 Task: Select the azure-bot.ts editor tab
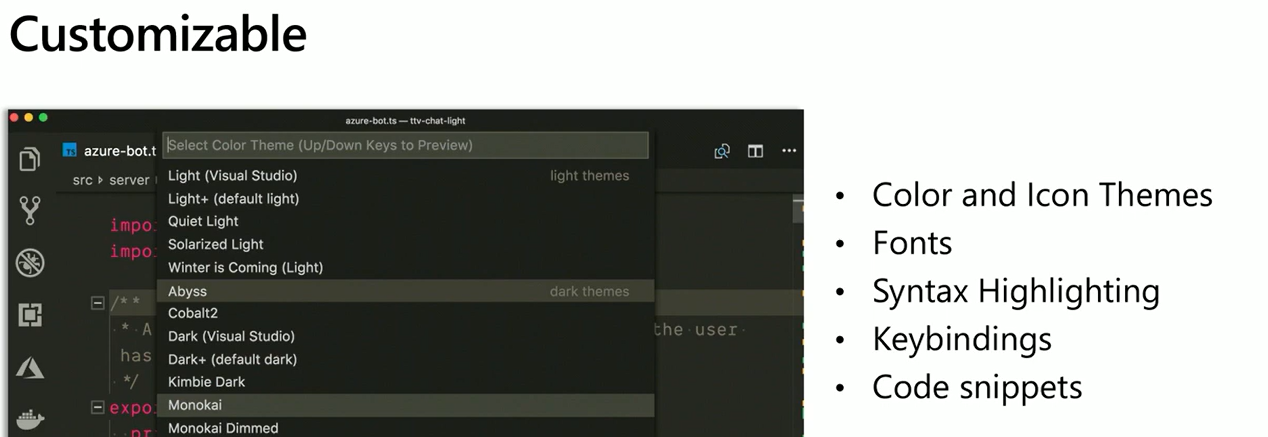109,151
